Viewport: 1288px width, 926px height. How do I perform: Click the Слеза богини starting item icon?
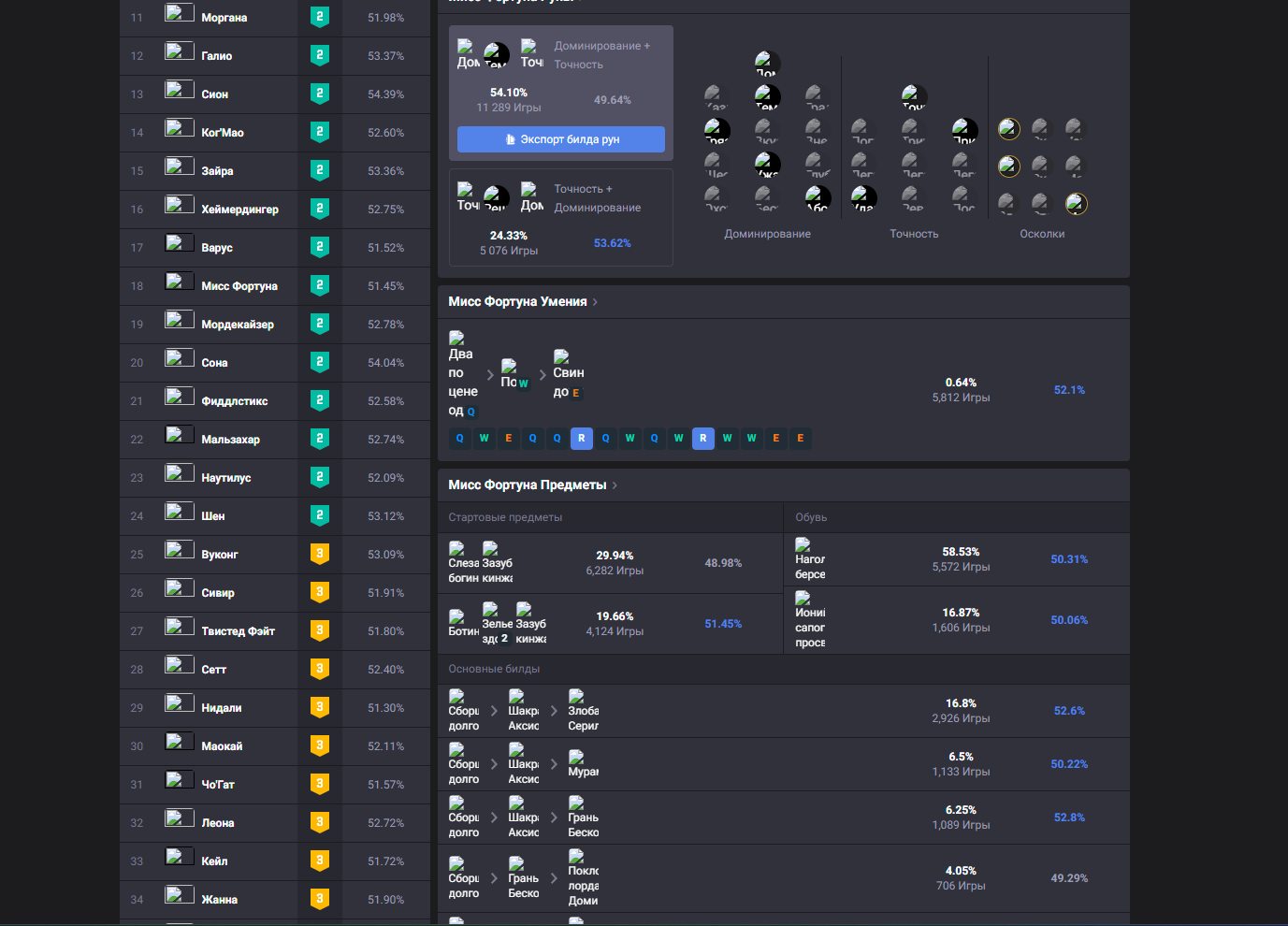coord(463,563)
